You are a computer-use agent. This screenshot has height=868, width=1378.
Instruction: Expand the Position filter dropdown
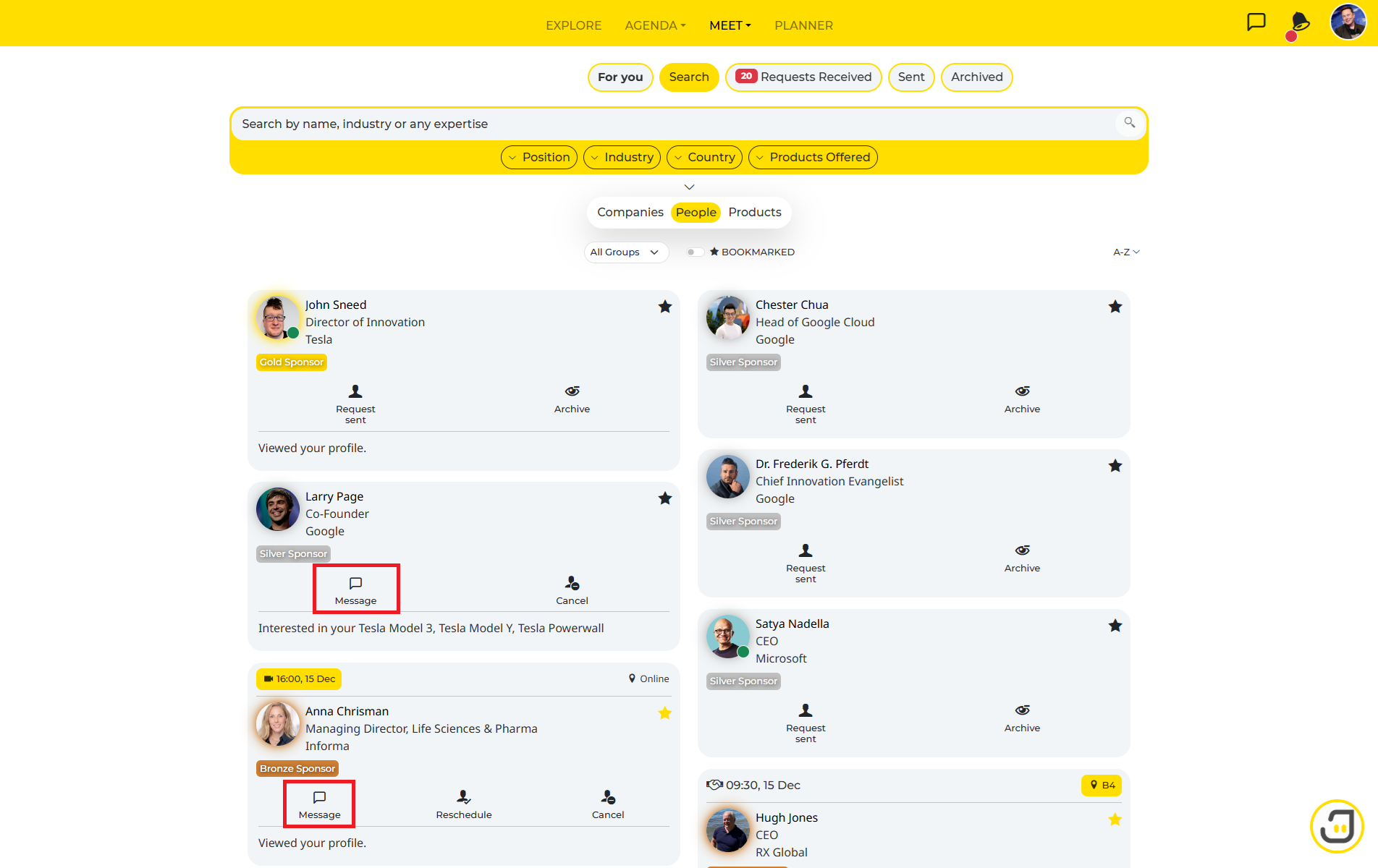click(539, 157)
